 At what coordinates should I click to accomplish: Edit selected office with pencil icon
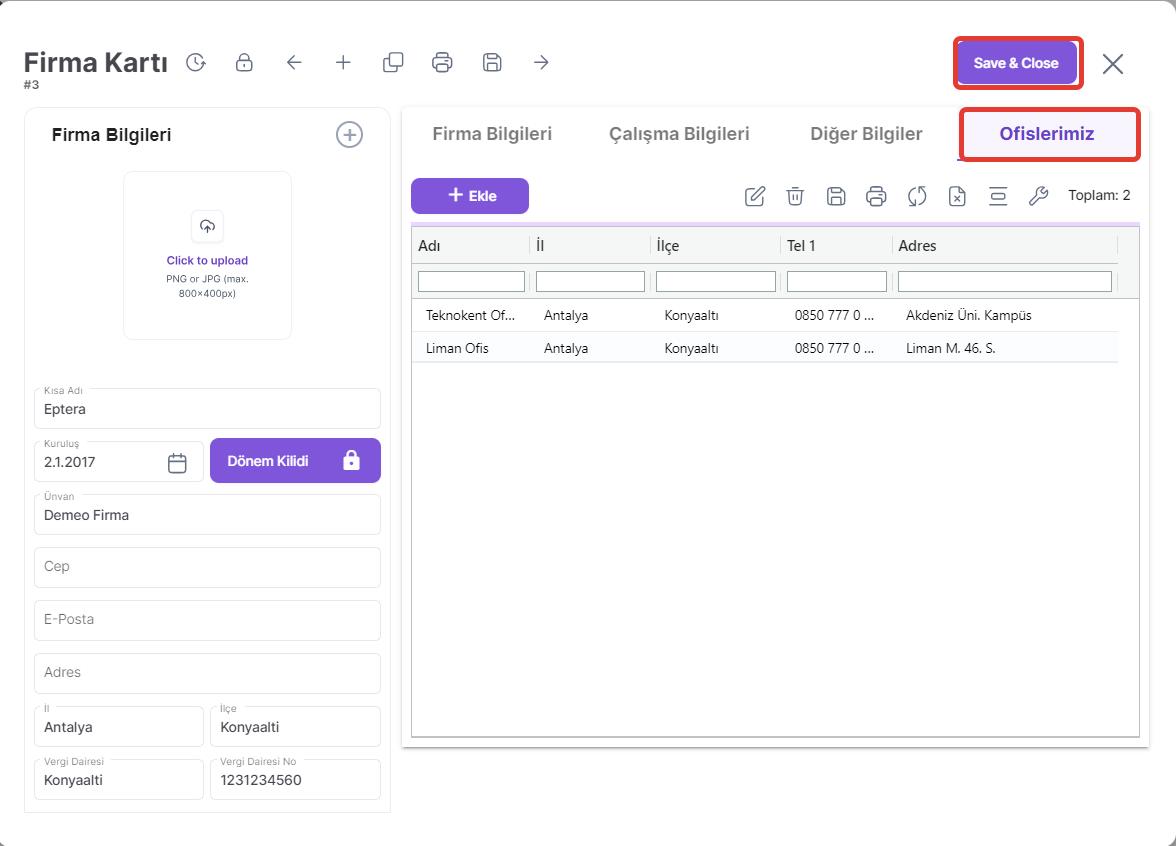755,196
